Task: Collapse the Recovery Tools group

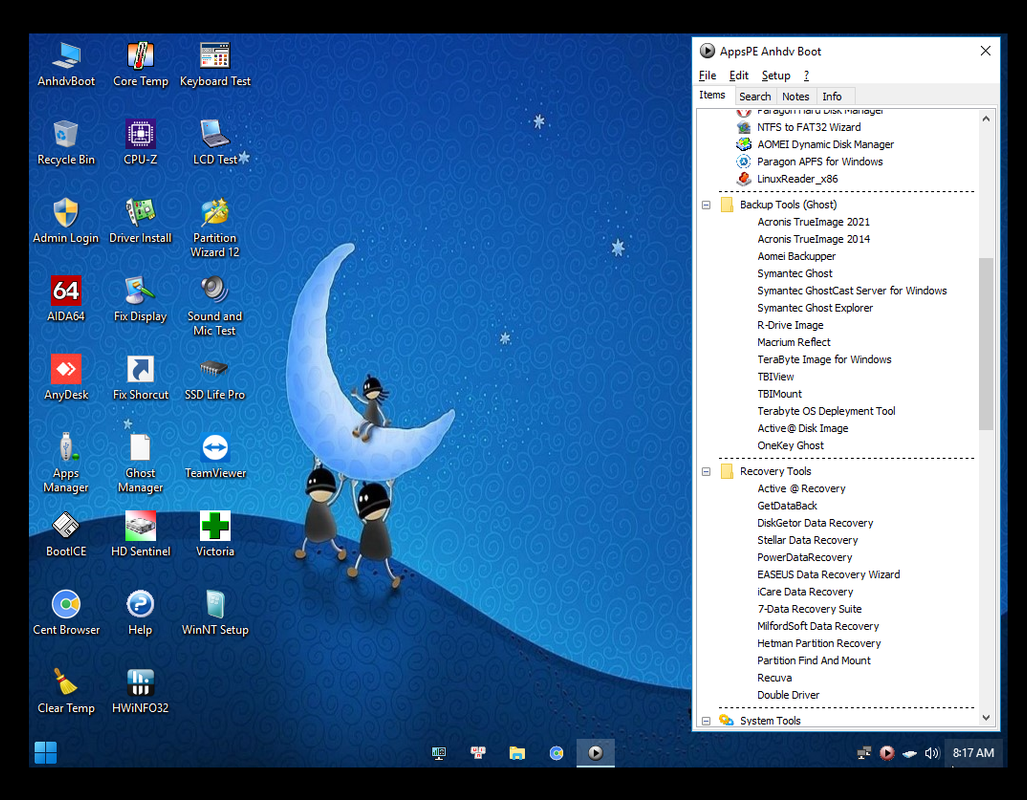Action: point(706,472)
